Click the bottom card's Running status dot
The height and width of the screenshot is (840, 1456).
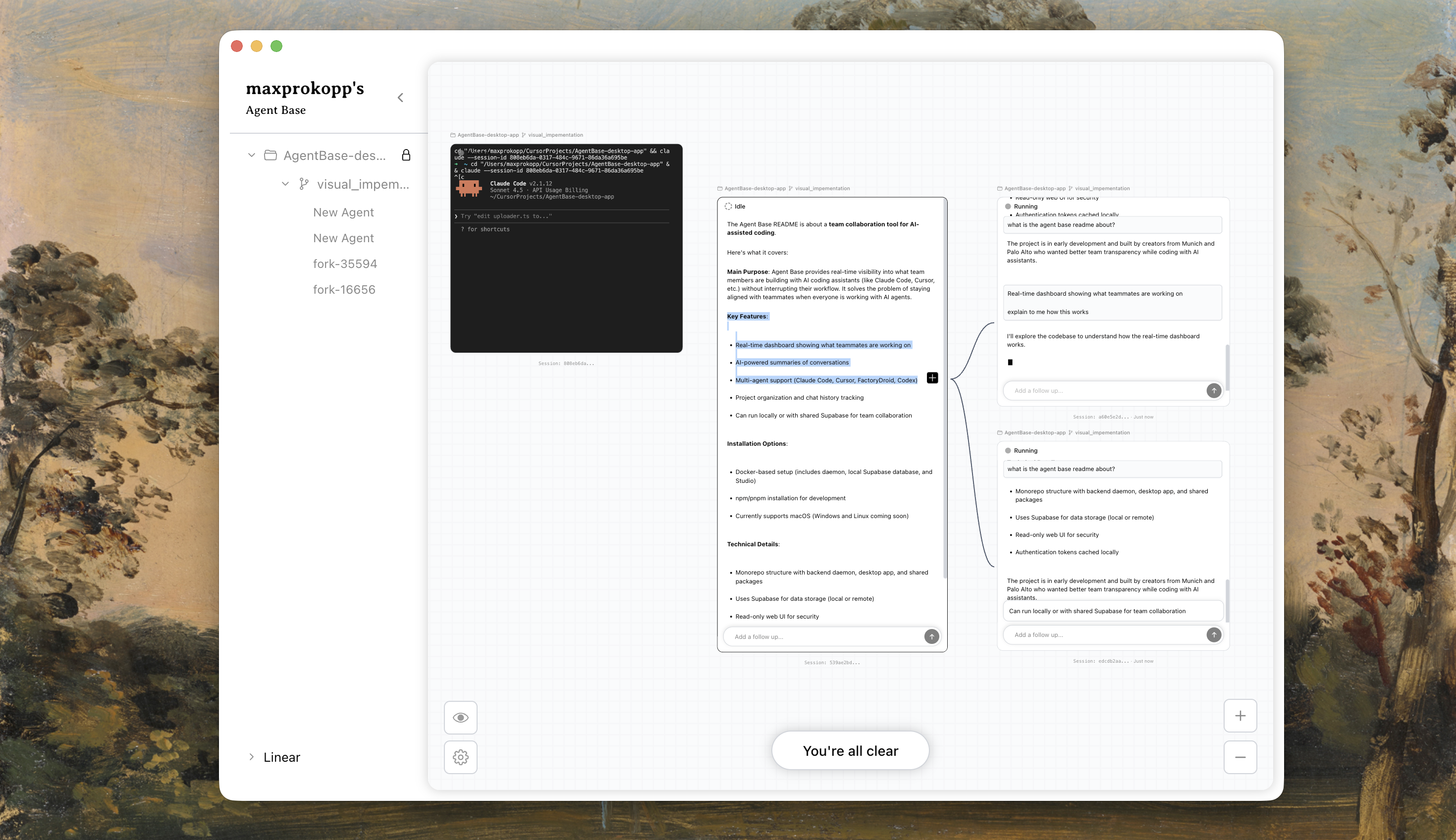[x=1008, y=451]
